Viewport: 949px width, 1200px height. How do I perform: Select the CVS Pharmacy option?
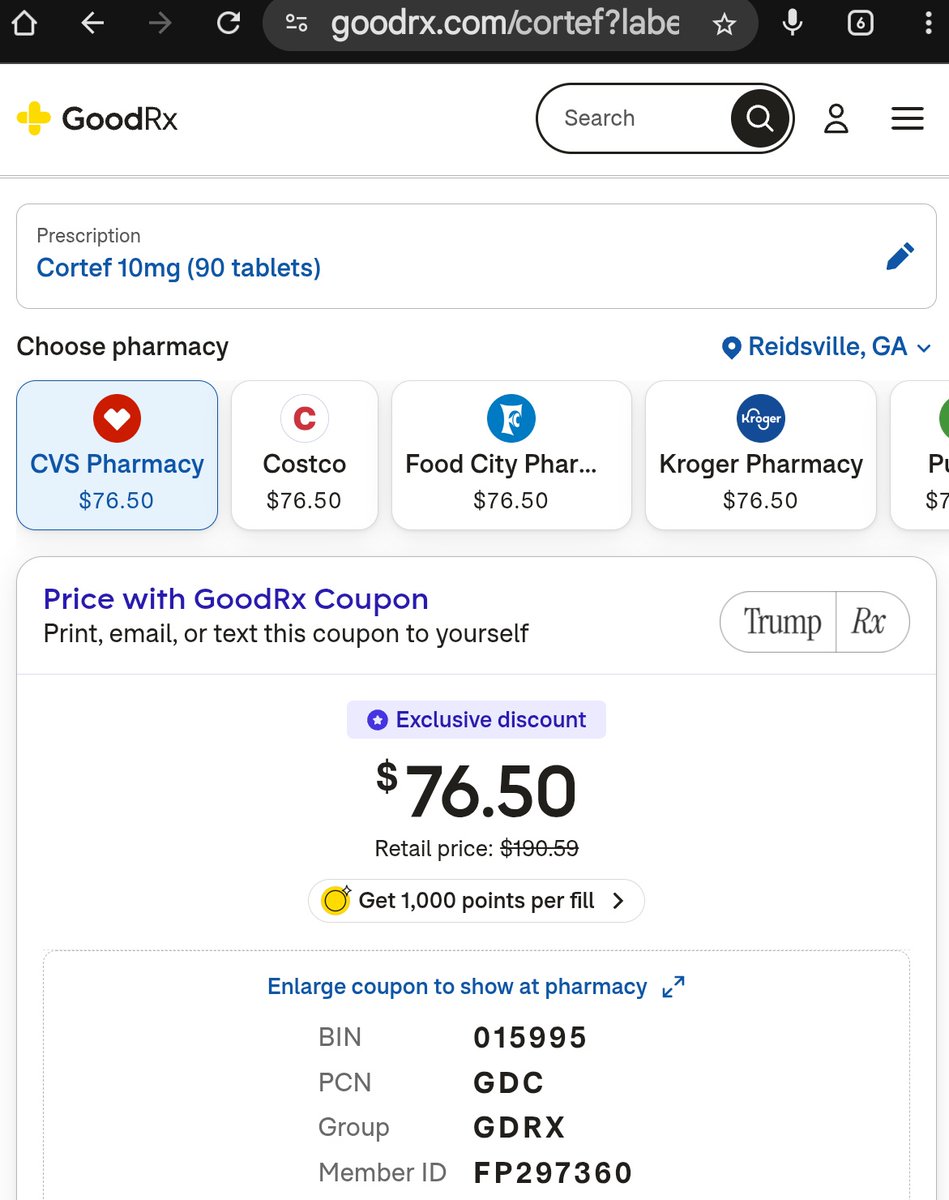point(117,455)
